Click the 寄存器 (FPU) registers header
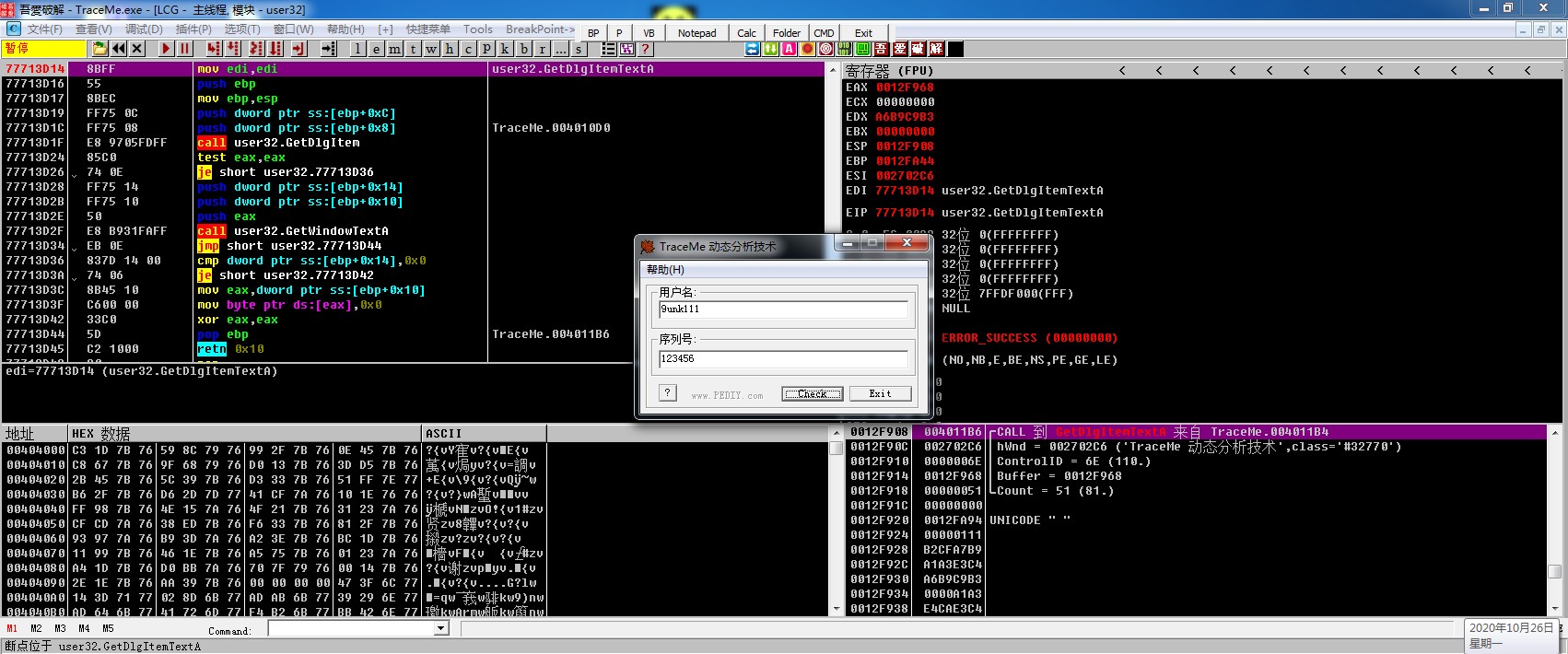This screenshot has width=1568, height=654. (x=890, y=71)
